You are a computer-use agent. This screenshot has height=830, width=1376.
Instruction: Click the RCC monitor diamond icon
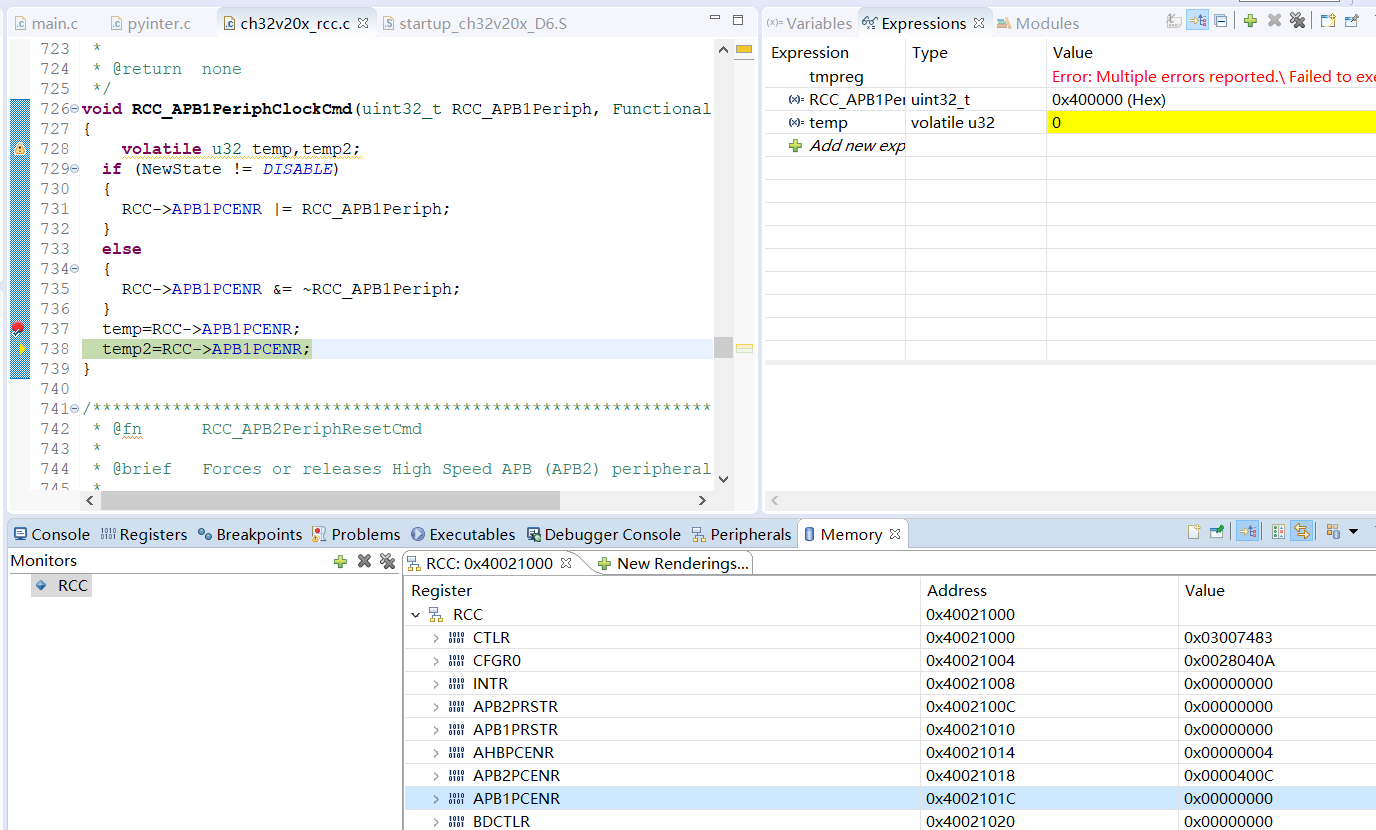(x=41, y=585)
